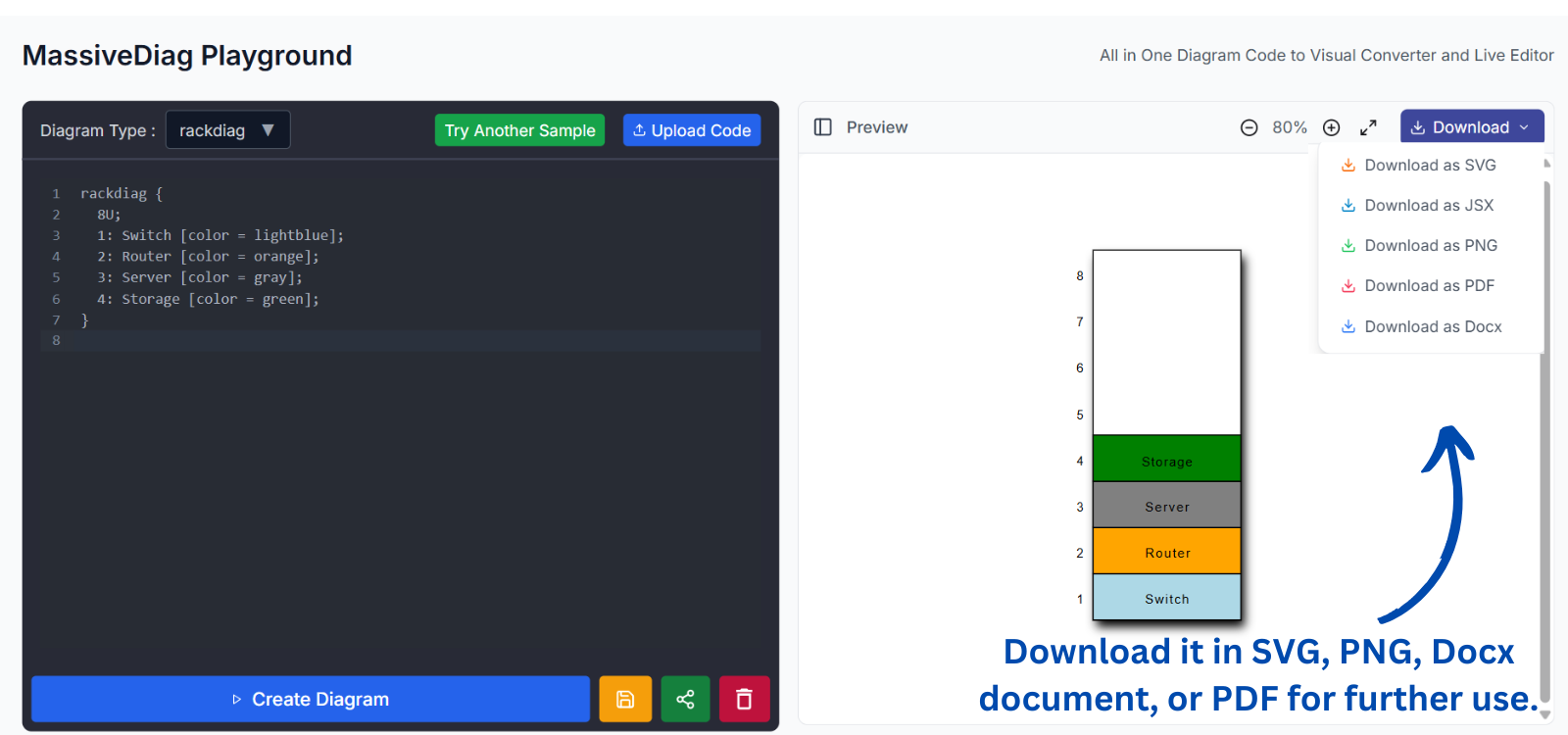Click the 'All in One Diagram Code' tagline
The image size is (1568, 735).
point(1327,56)
